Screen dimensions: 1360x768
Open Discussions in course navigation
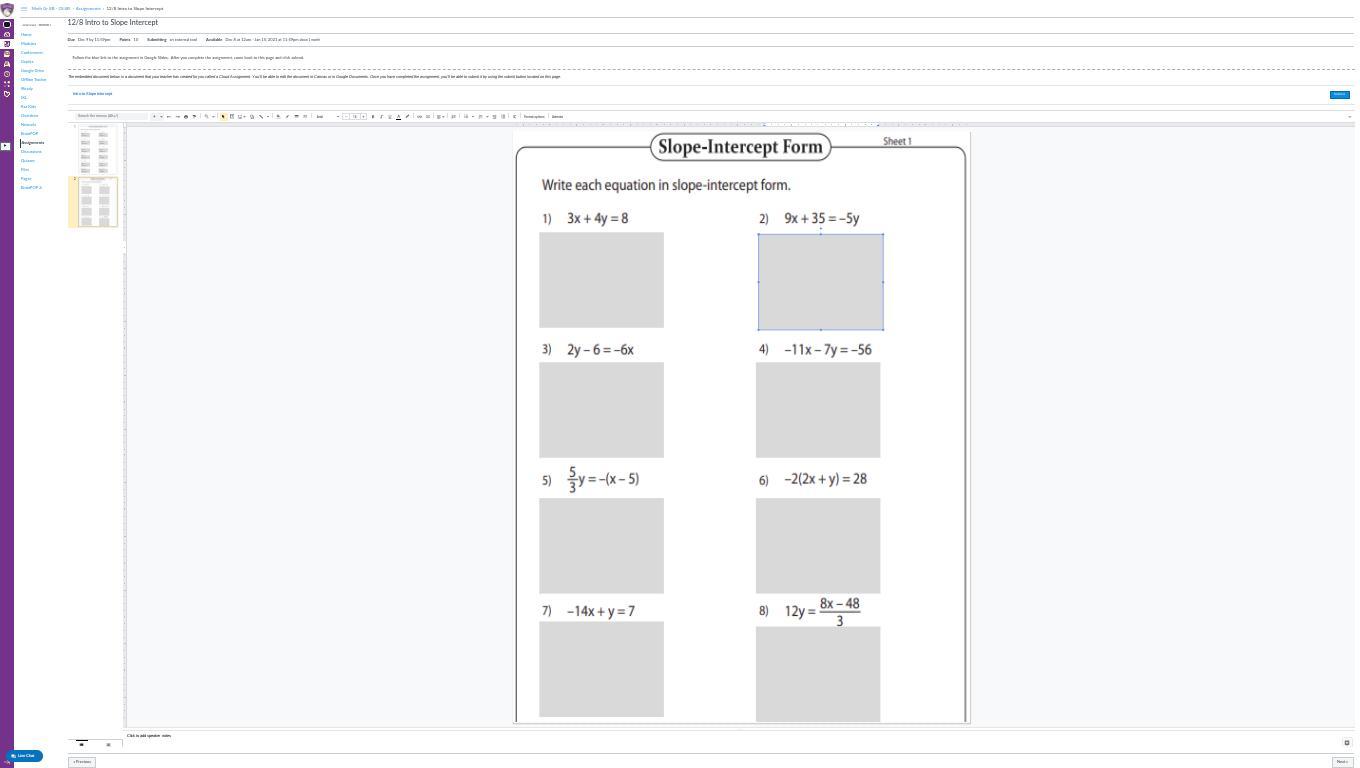point(31,151)
